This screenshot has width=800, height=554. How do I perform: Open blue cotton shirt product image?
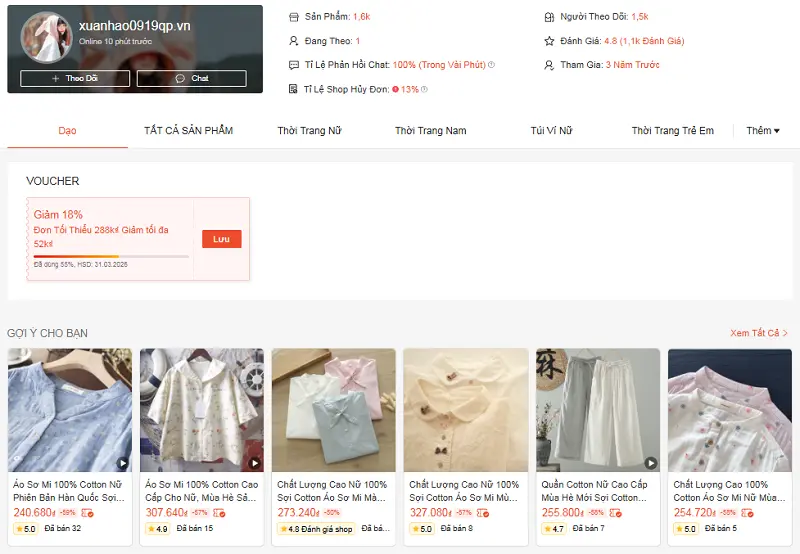click(x=70, y=410)
